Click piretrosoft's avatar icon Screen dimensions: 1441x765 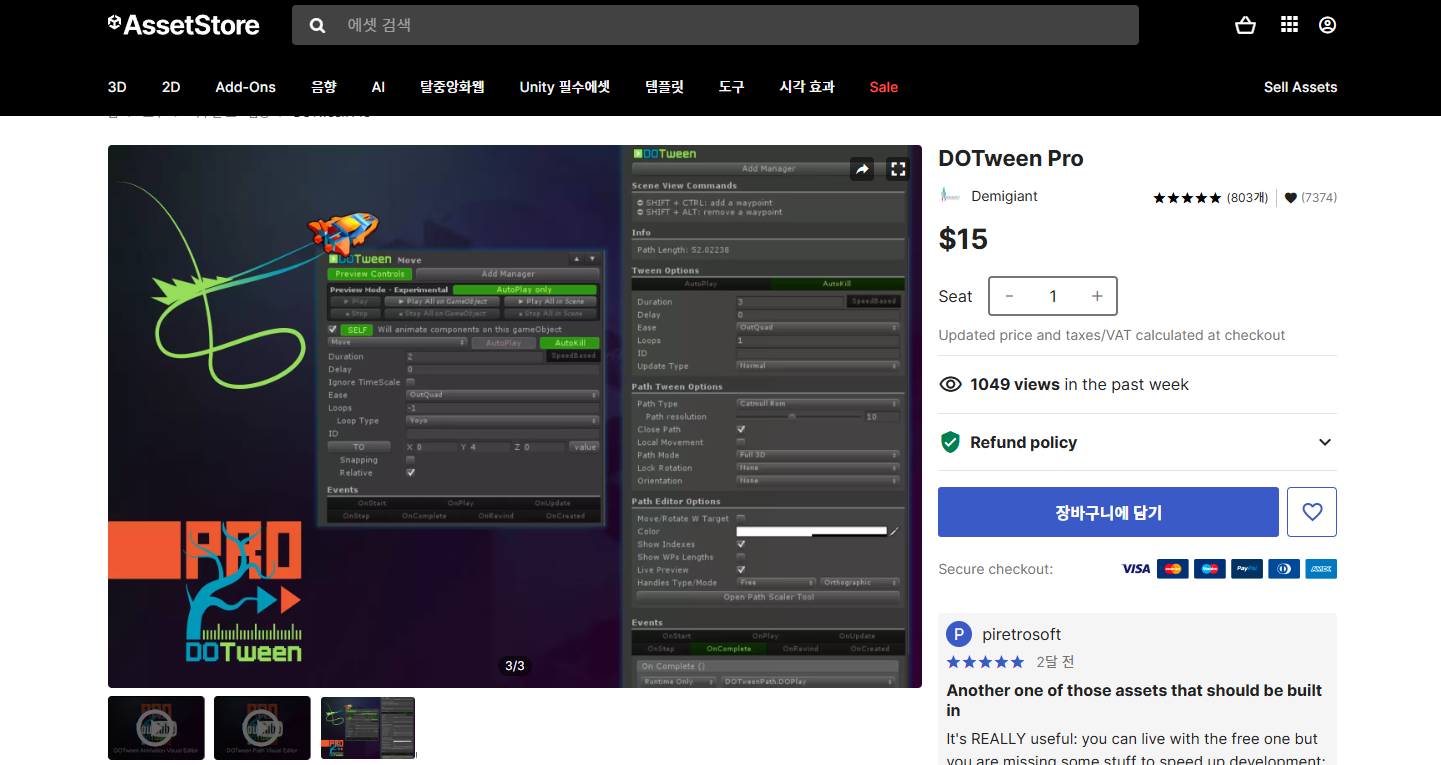[x=959, y=634]
